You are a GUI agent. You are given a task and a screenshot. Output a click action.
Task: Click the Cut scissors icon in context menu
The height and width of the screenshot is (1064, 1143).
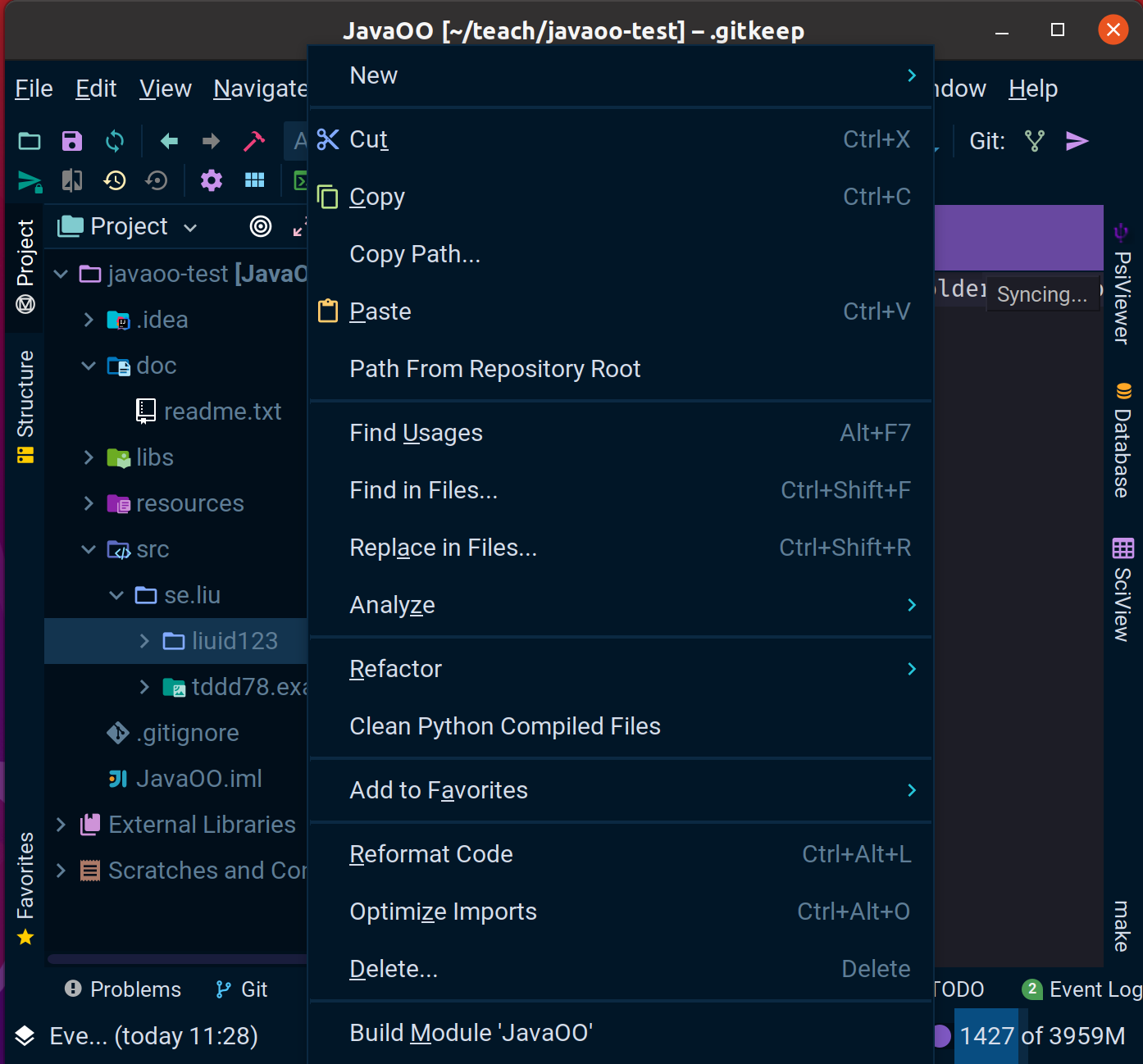point(328,139)
